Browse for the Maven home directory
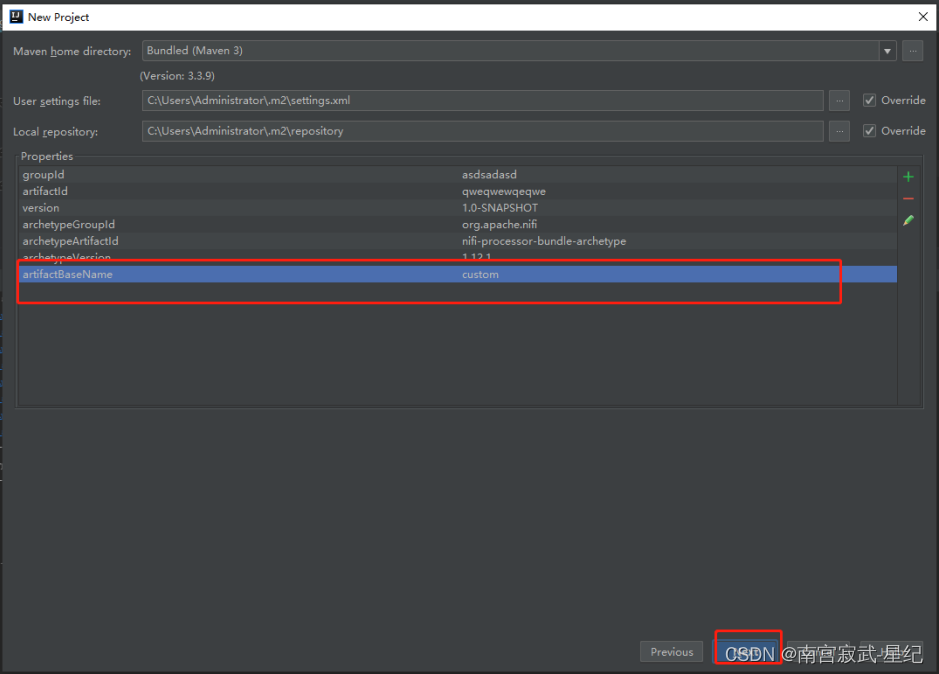 [x=912, y=51]
